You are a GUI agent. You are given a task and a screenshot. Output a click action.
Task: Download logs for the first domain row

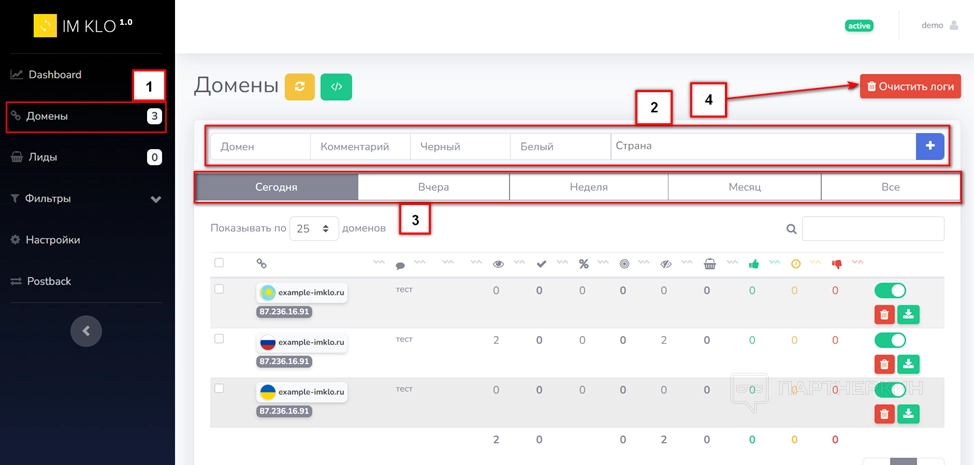(x=908, y=314)
